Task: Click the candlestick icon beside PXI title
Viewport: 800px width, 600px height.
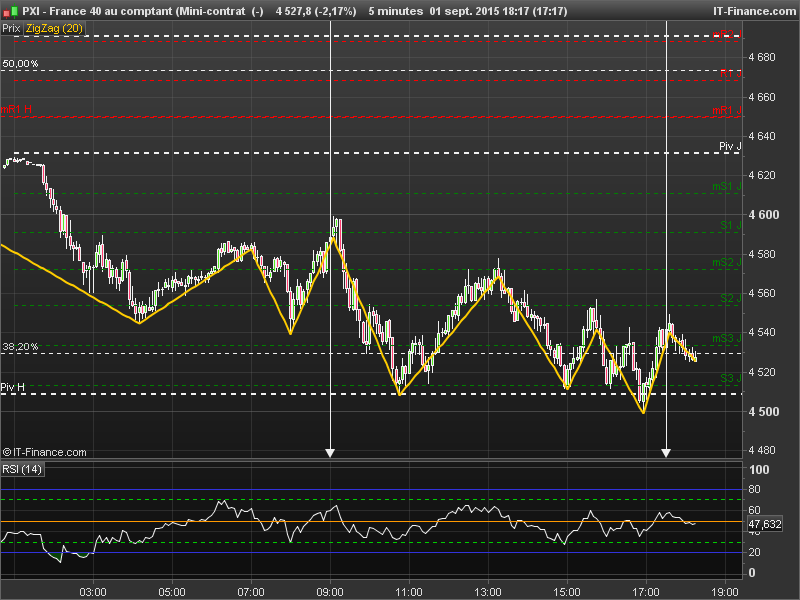Action: [x=11, y=10]
